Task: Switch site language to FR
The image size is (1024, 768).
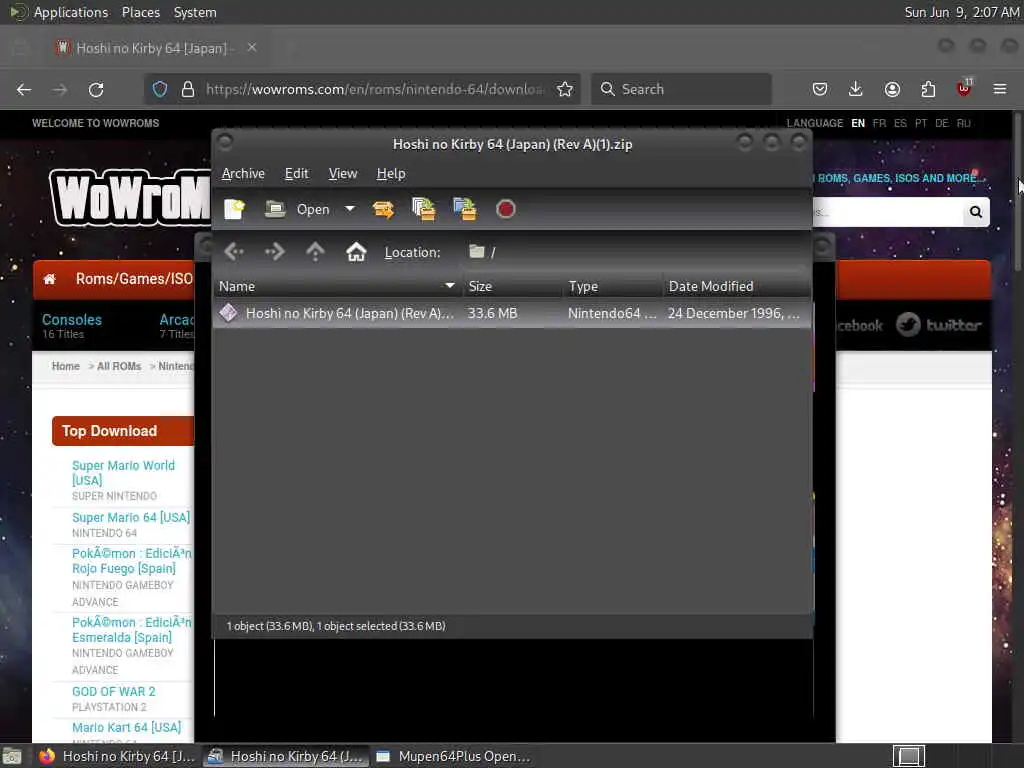Action: pos(880,123)
